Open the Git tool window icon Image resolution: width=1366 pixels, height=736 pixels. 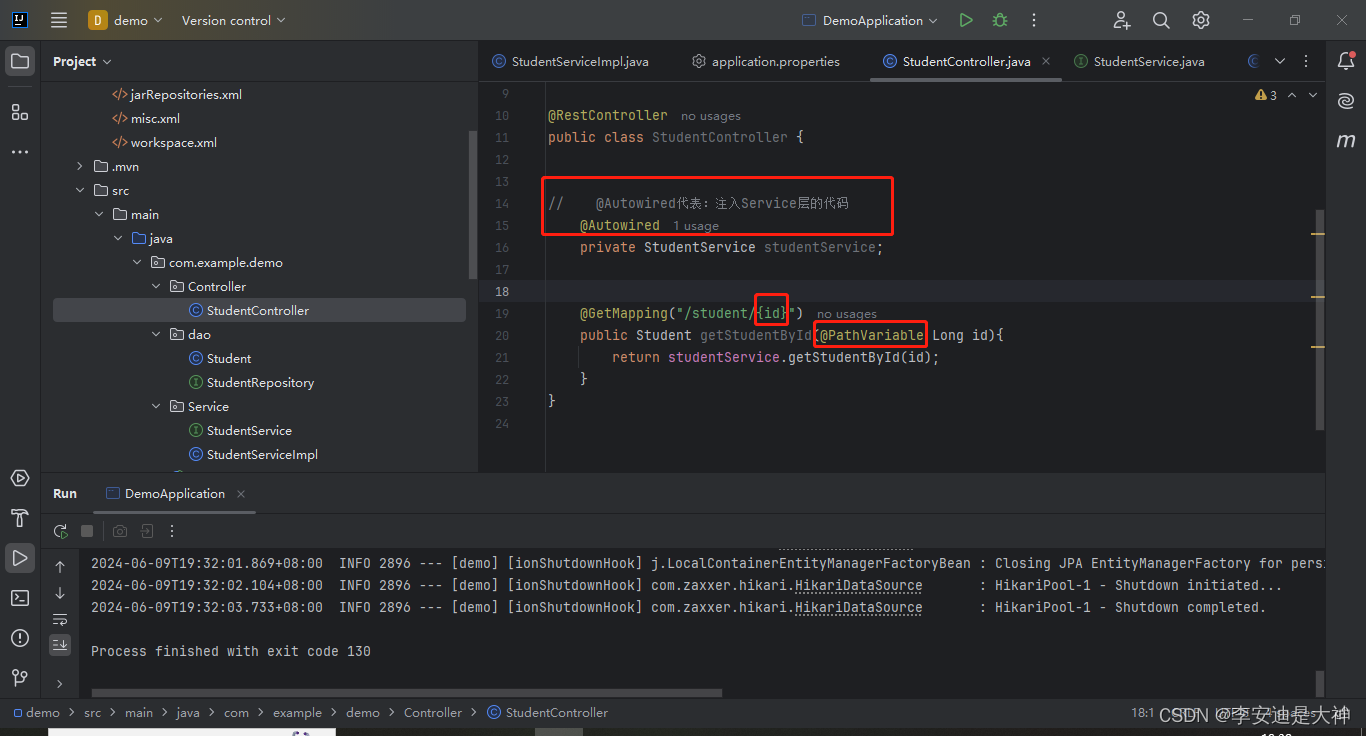pyautogui.click(x=20, y=678)
